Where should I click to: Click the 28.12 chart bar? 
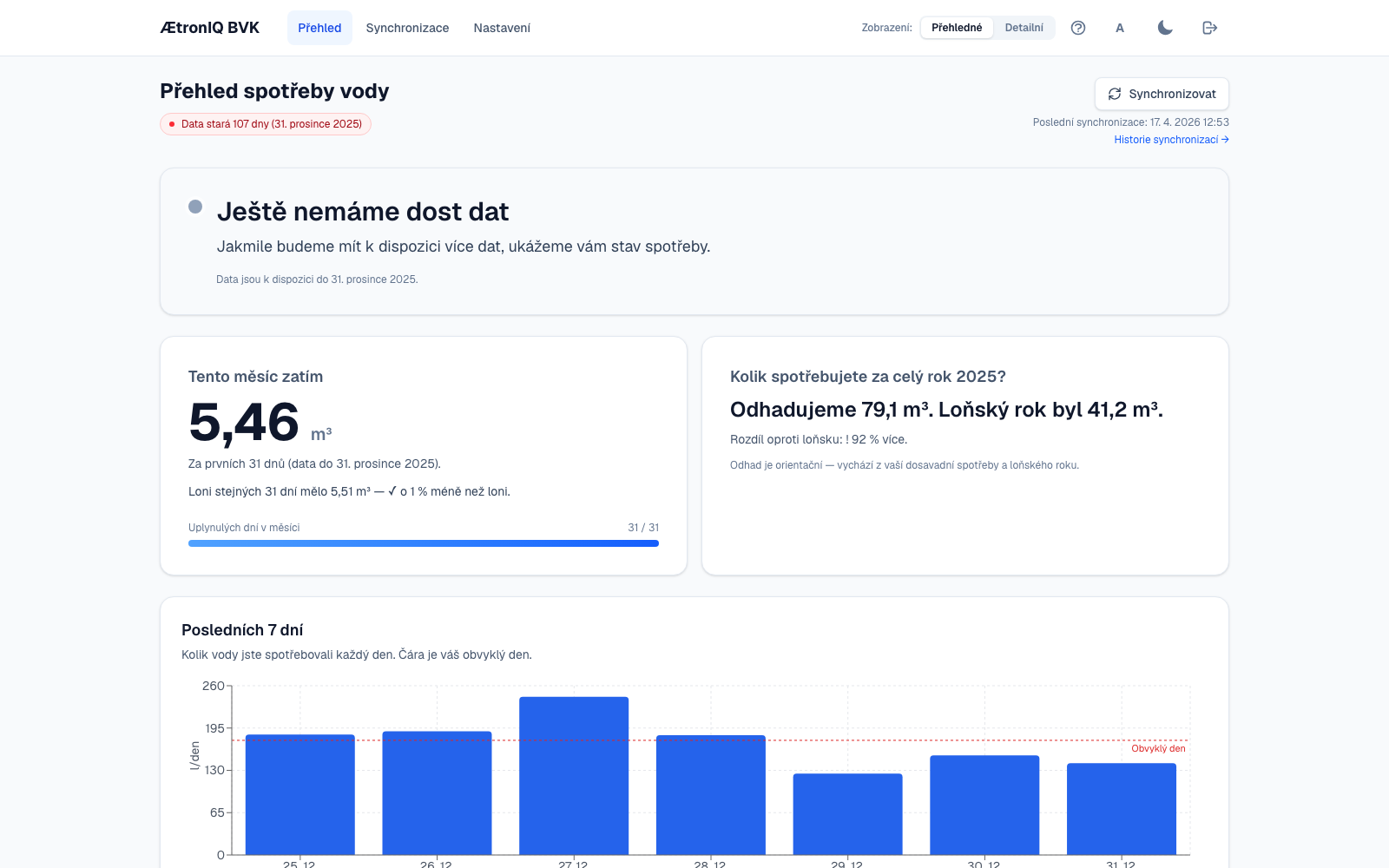[x=711, y=795]
